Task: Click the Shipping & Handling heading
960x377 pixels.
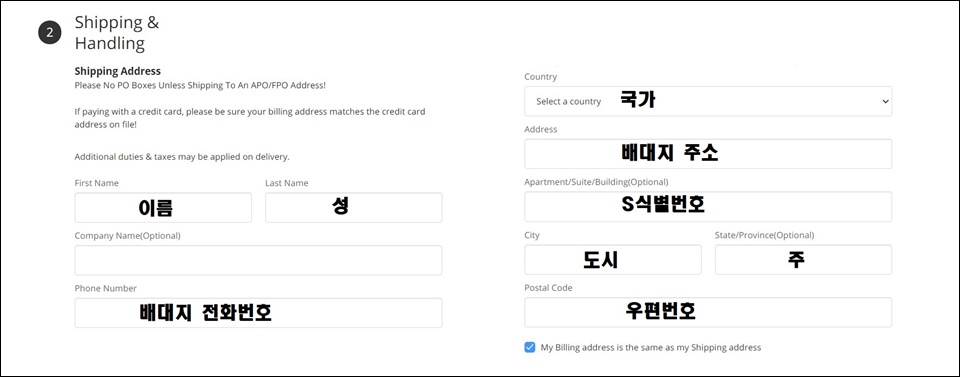Action: [x=117, y=33]
